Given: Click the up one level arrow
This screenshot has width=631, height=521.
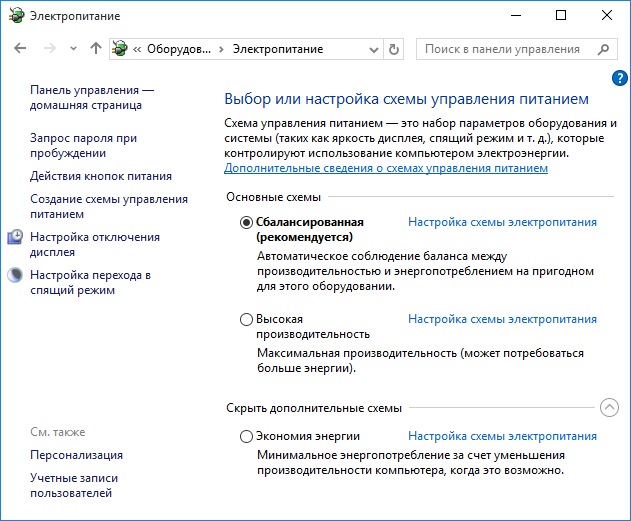Looking at the screenshot, I should pos(96,49).
